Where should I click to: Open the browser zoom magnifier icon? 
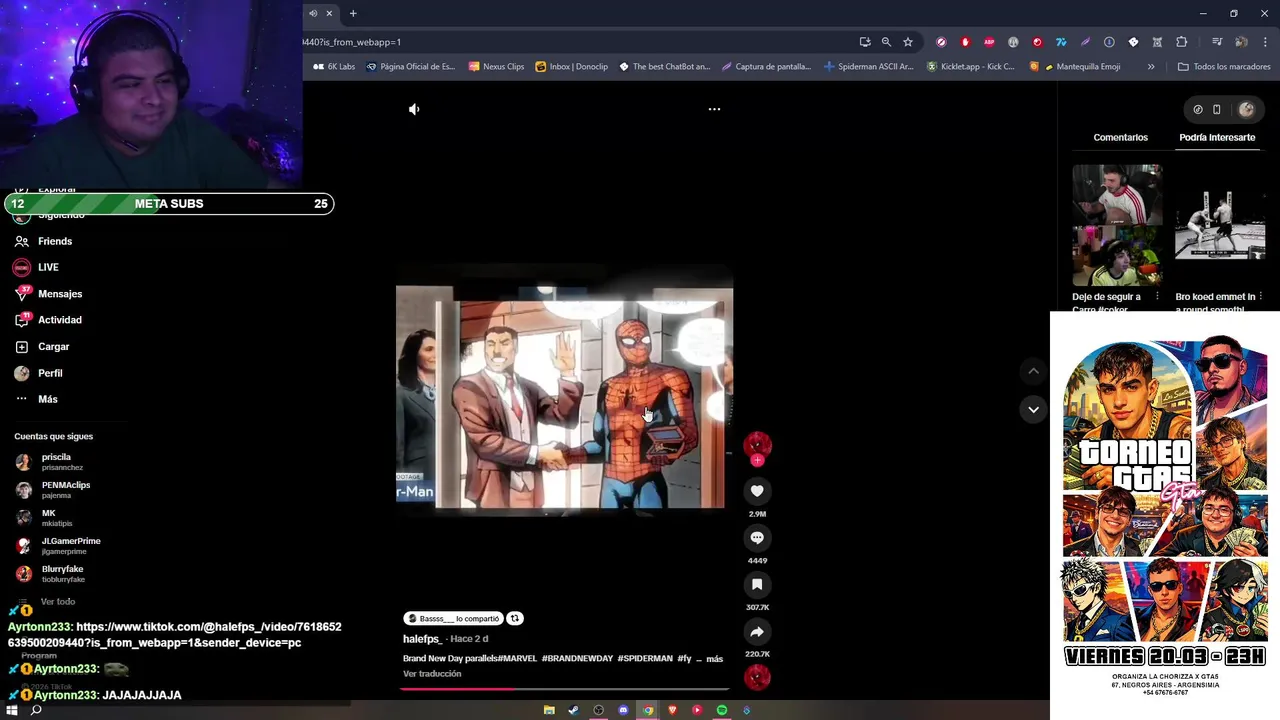886,42
